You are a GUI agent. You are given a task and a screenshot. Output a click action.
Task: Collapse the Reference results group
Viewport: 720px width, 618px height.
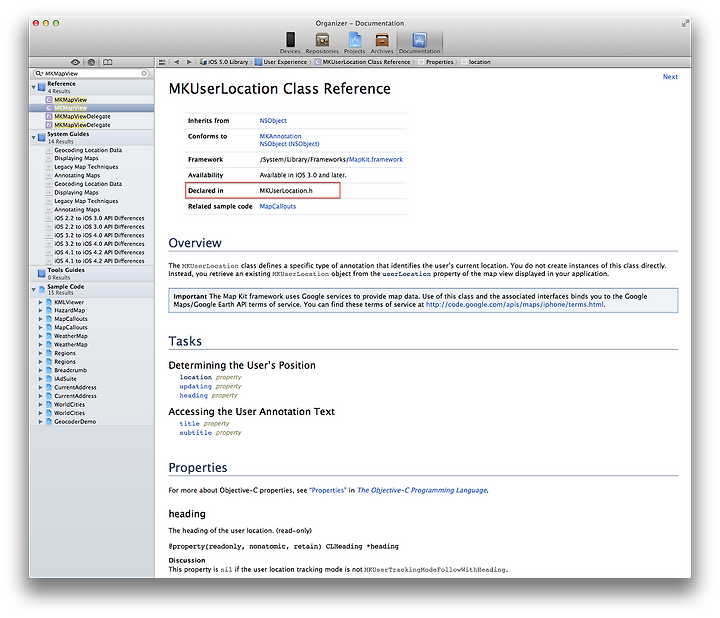coord(34,87)
